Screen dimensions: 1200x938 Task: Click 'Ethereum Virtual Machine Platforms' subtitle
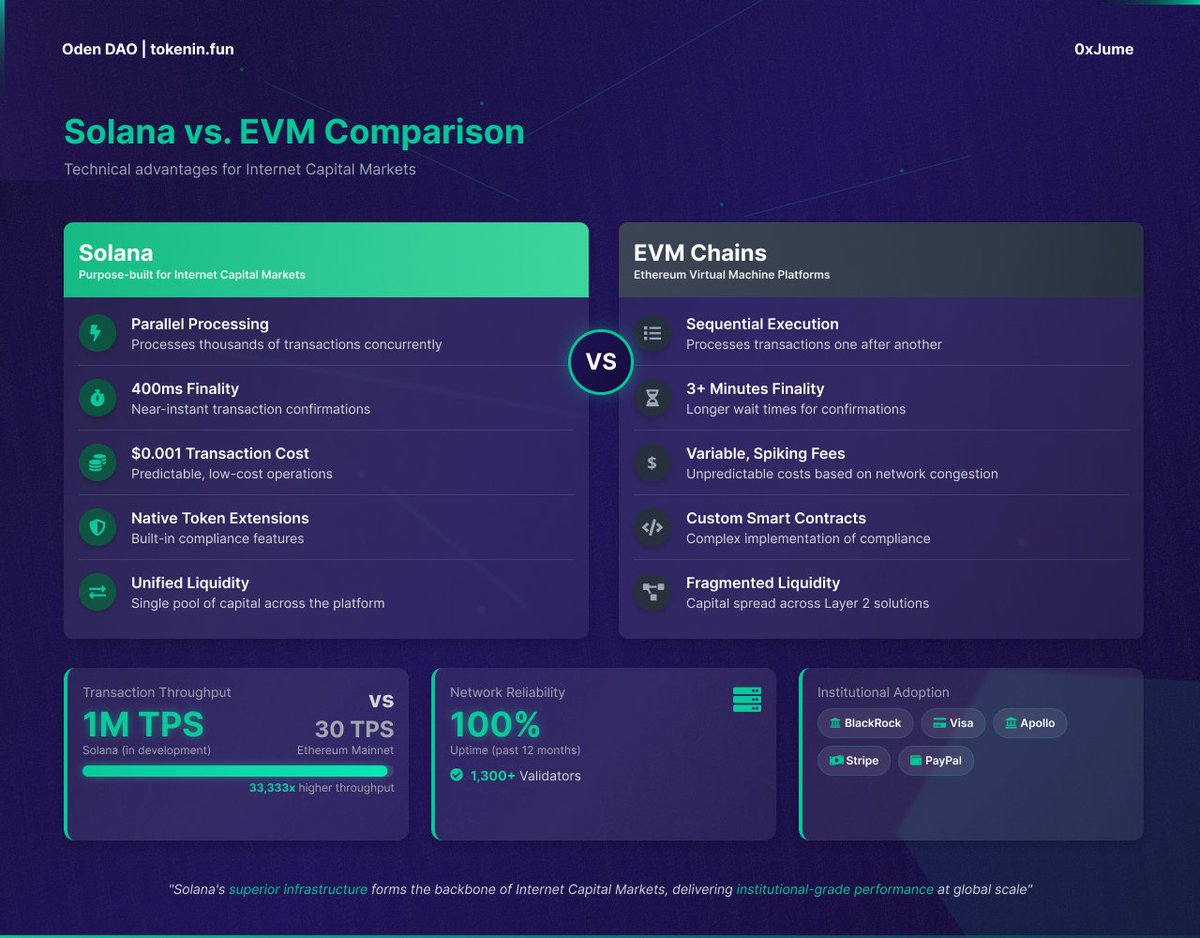coord(732,274)
